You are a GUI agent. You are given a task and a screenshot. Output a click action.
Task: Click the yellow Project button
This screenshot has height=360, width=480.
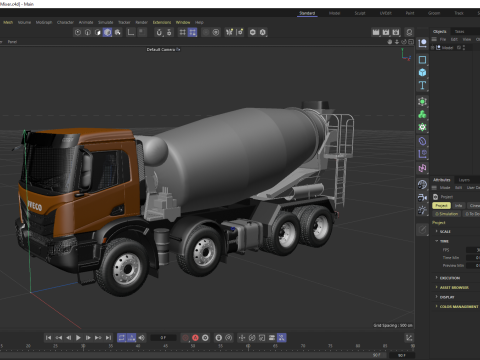[x=441, y=206]
